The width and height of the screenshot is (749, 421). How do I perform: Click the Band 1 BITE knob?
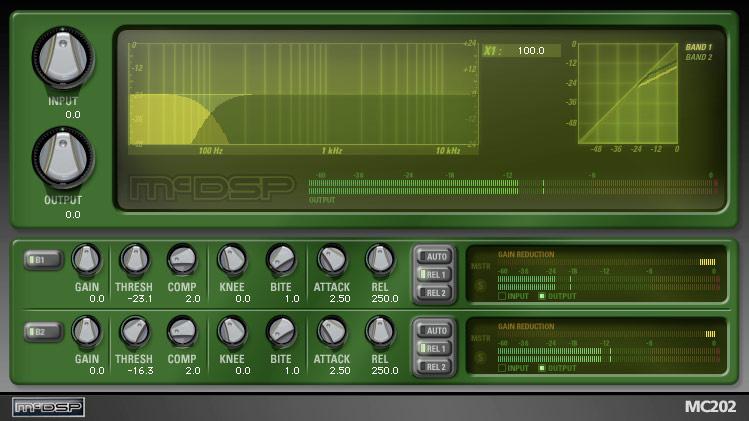click(281, 260)
